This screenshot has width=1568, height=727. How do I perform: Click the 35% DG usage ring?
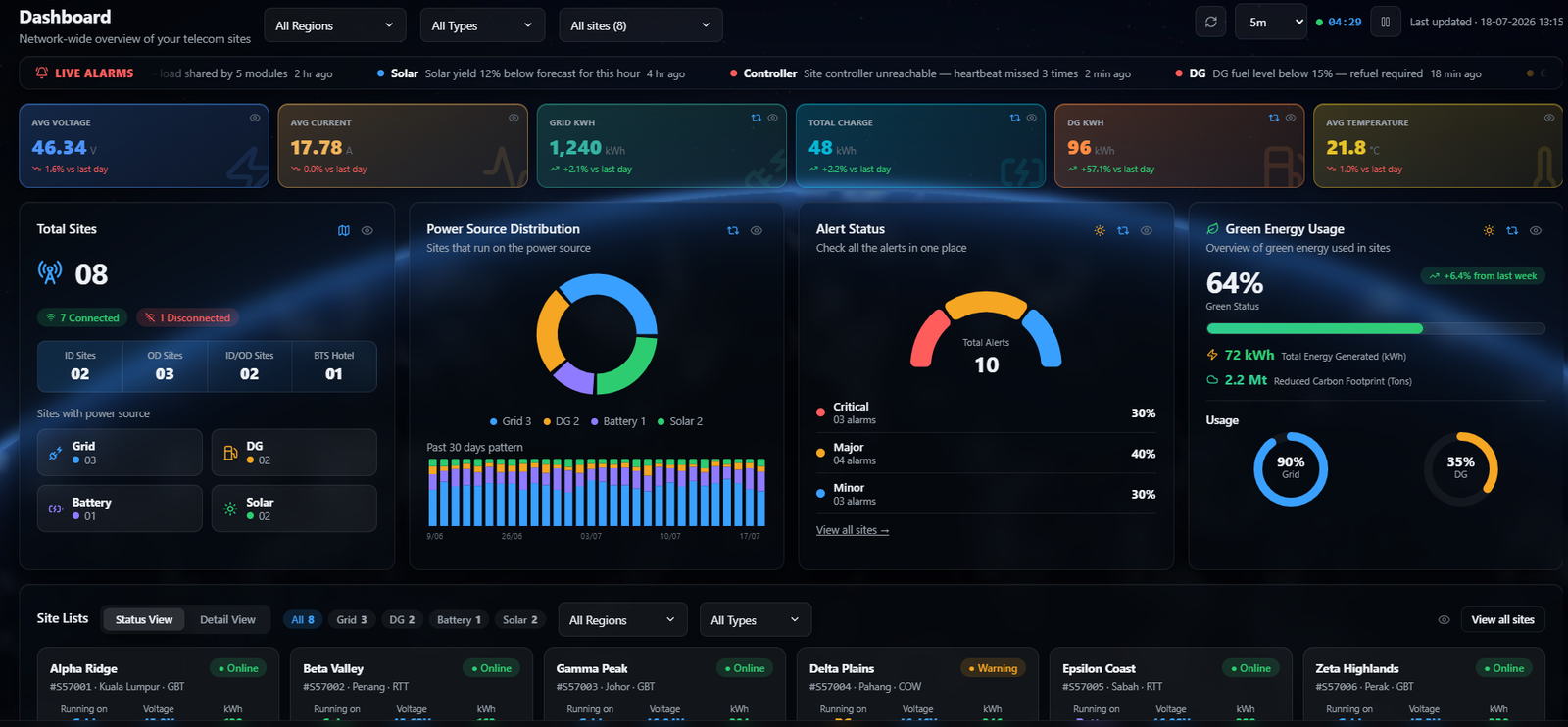(1460, 468)
